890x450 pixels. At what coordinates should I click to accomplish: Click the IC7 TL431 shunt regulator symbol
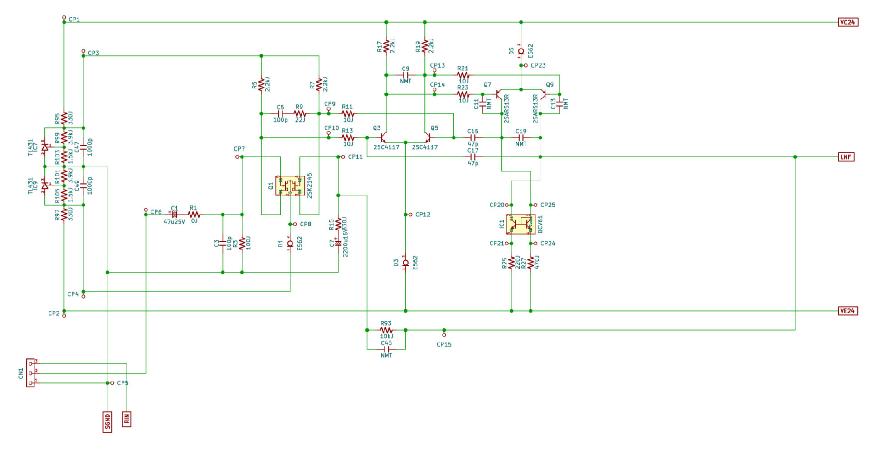(44, 147)
